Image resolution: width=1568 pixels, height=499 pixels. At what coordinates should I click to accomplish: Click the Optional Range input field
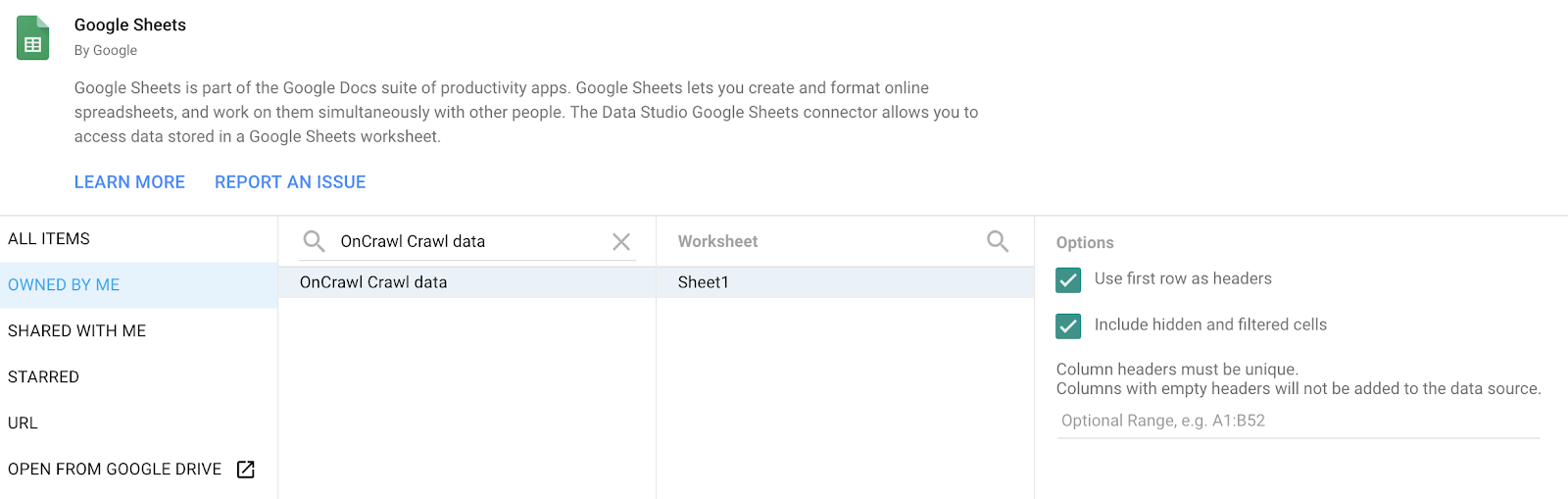pyautogui.click(x=1298, y=421)
